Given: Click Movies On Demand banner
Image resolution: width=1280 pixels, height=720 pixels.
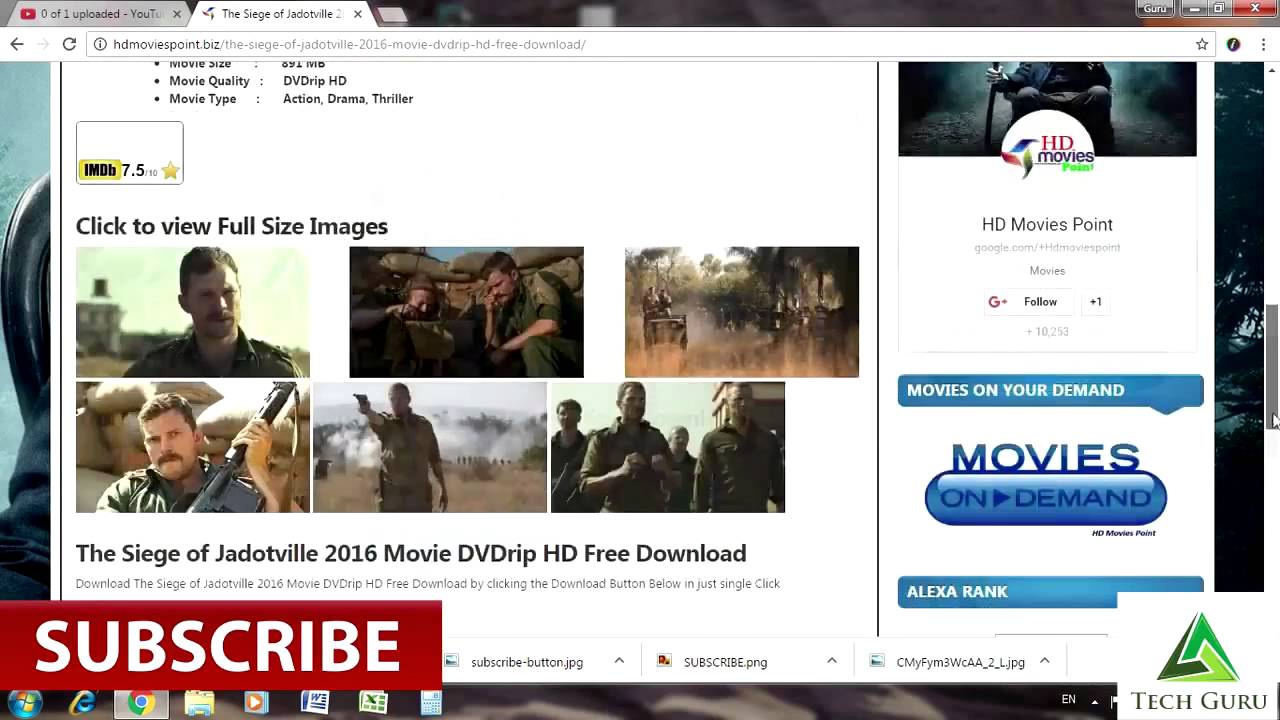Looking at the screenshot, I should point(1046,488).
